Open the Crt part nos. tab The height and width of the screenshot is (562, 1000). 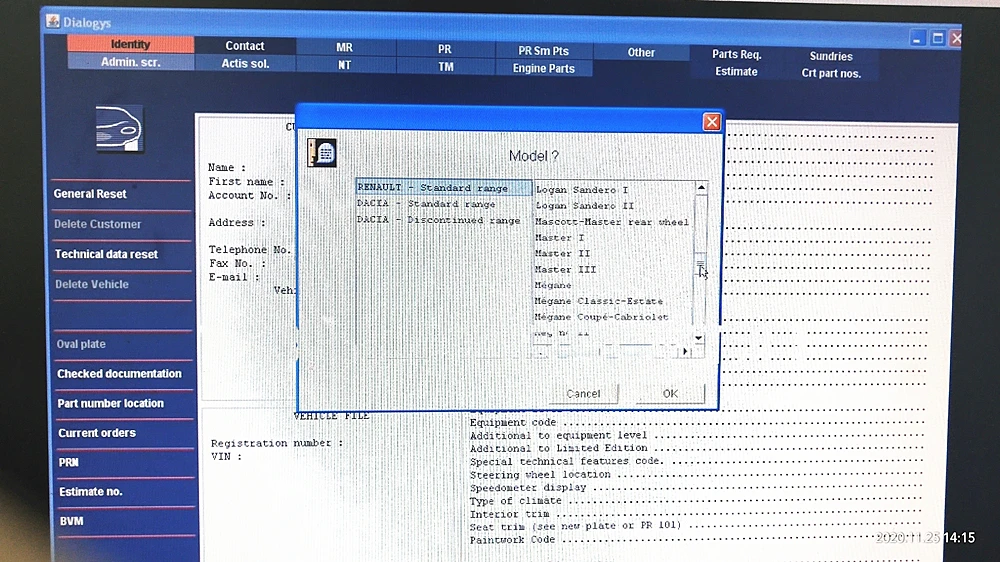point(831,73)
